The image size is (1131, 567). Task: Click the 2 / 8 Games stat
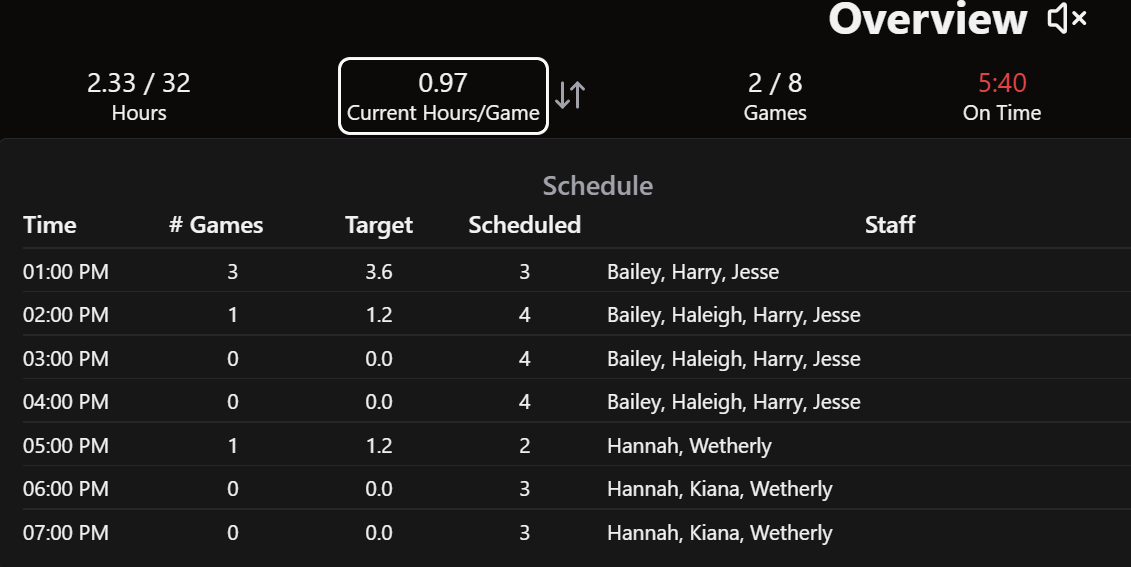tap(775, 96)
